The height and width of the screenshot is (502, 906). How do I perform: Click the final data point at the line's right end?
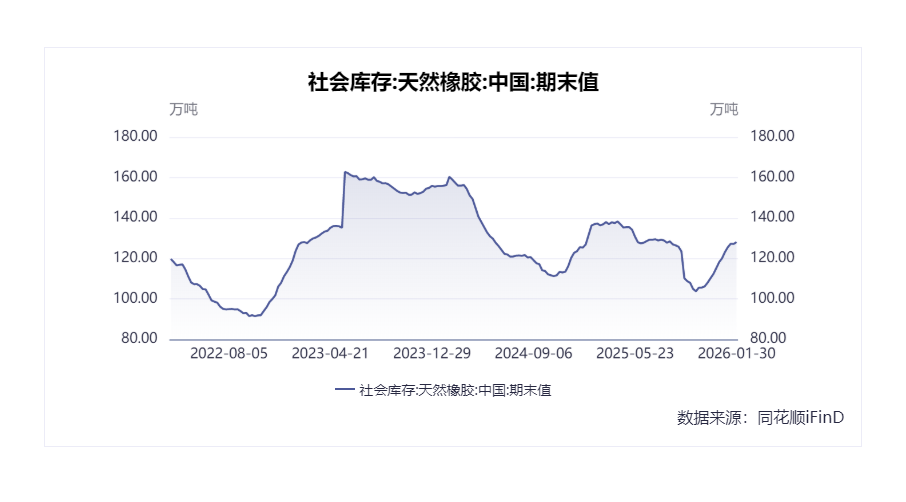pyautogui.click(x=736, y=242)
